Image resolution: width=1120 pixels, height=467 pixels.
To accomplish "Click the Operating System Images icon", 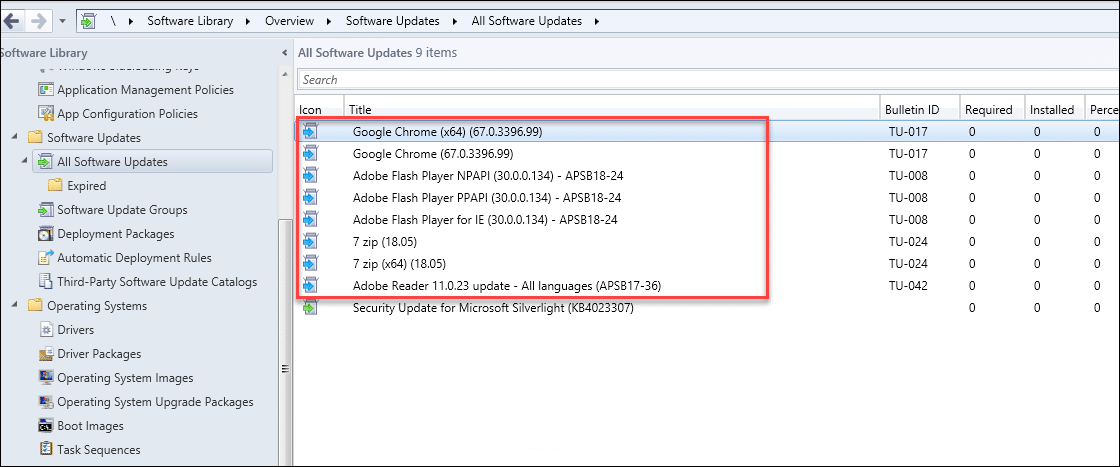I will (x=46, y=377).
